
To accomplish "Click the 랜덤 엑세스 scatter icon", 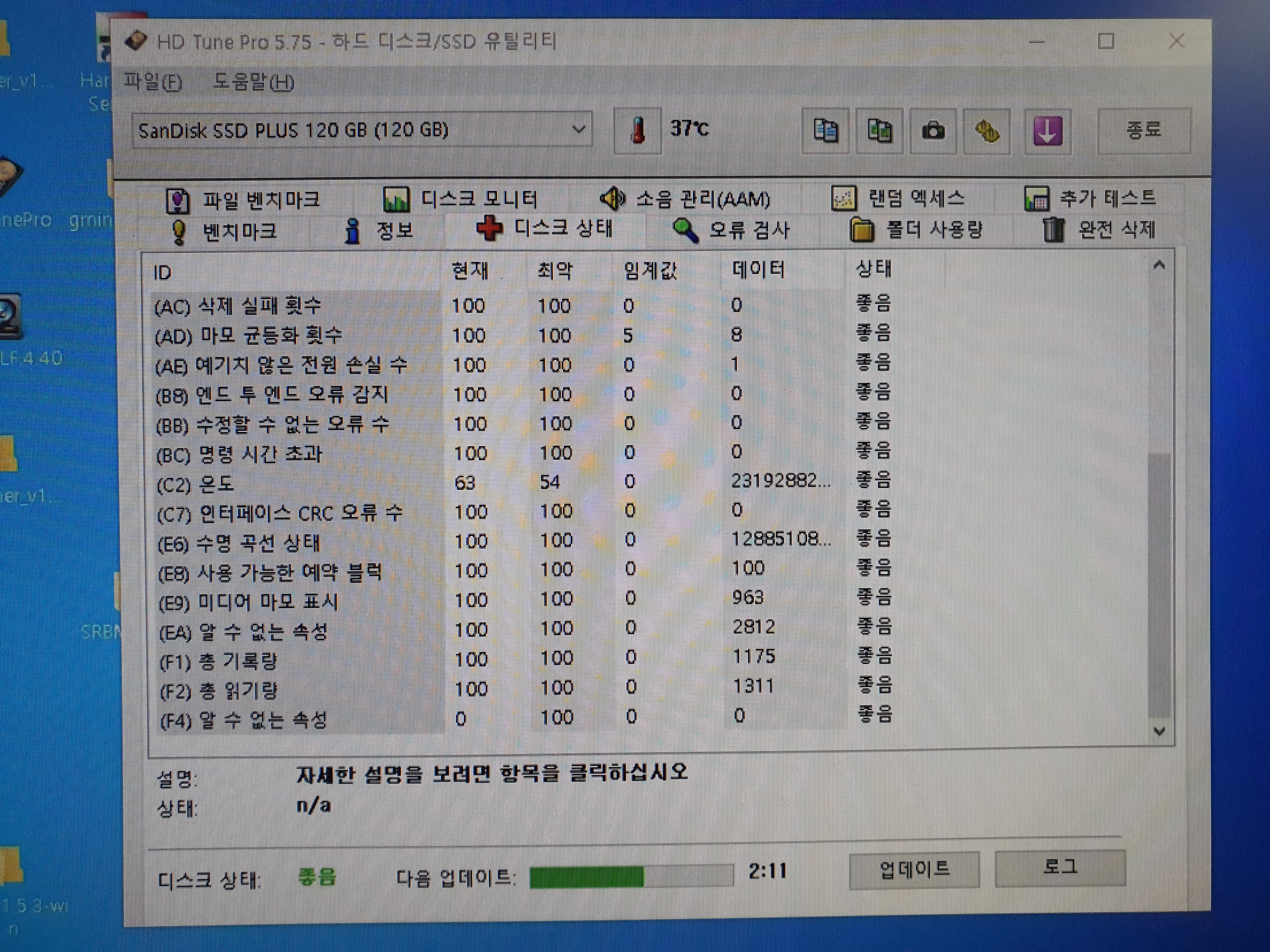I will tap(844, 198).
